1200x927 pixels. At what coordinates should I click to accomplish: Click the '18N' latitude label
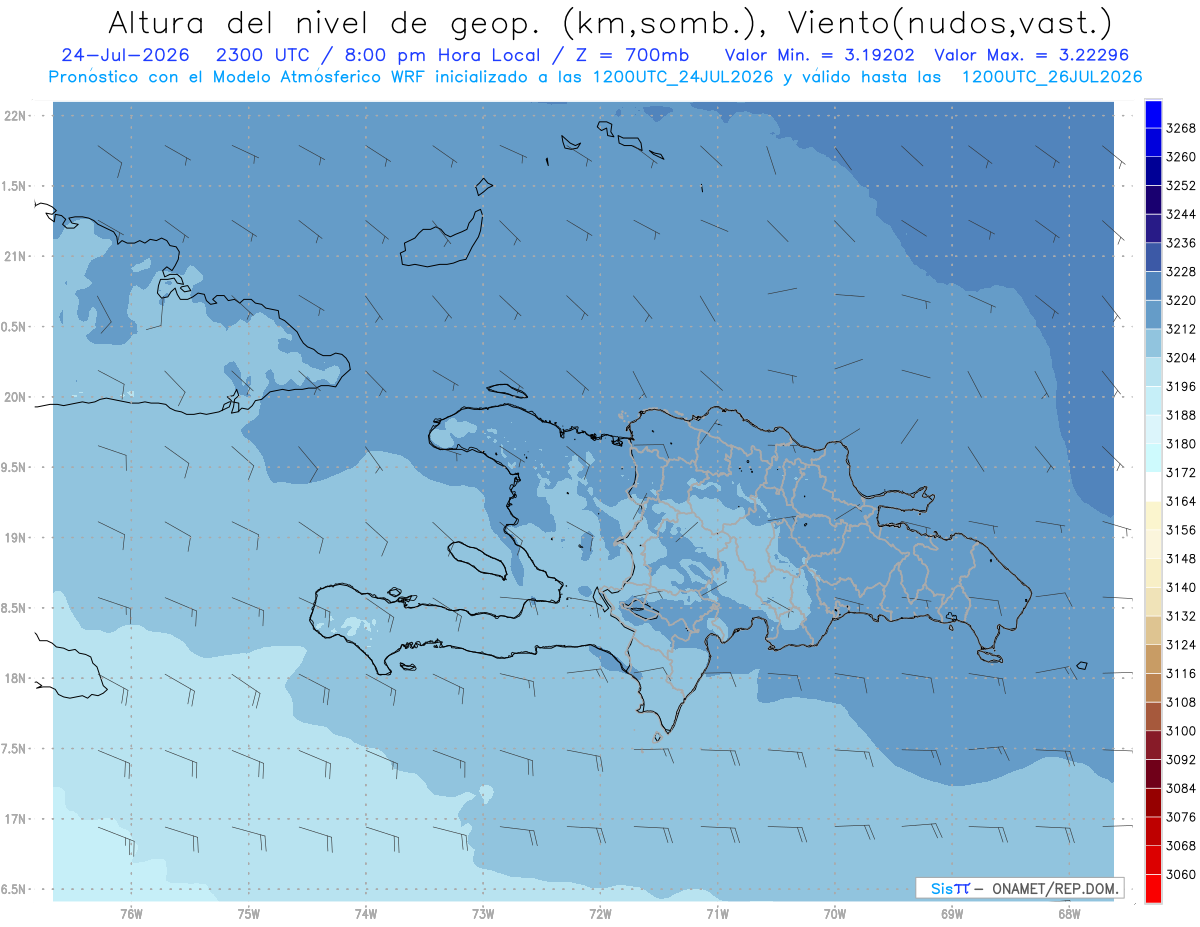17,679
